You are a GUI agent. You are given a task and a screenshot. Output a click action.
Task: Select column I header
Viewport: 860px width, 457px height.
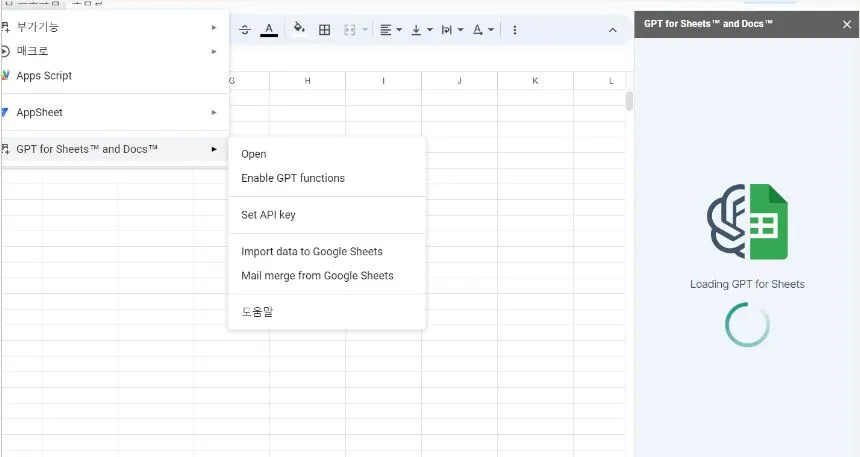click(x=383, y=81)
